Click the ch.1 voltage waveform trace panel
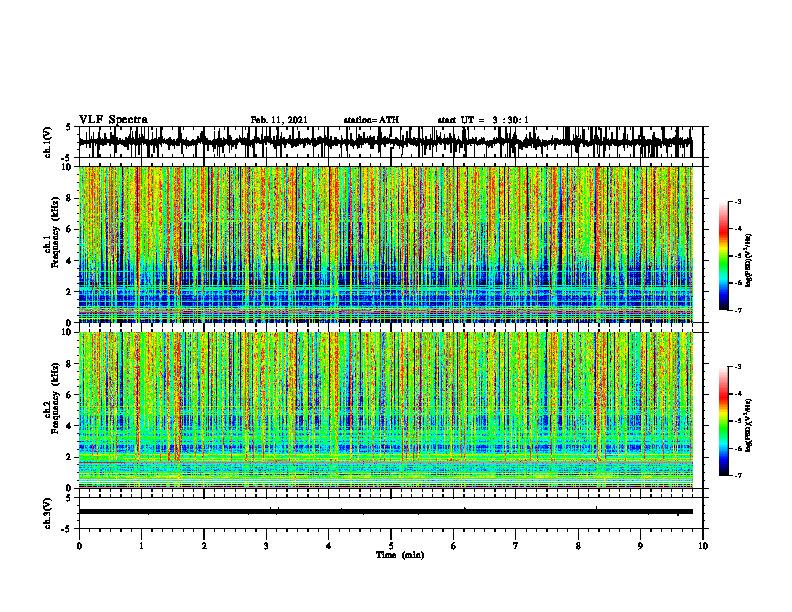The image size is (792, 612). tap(390, 142)
